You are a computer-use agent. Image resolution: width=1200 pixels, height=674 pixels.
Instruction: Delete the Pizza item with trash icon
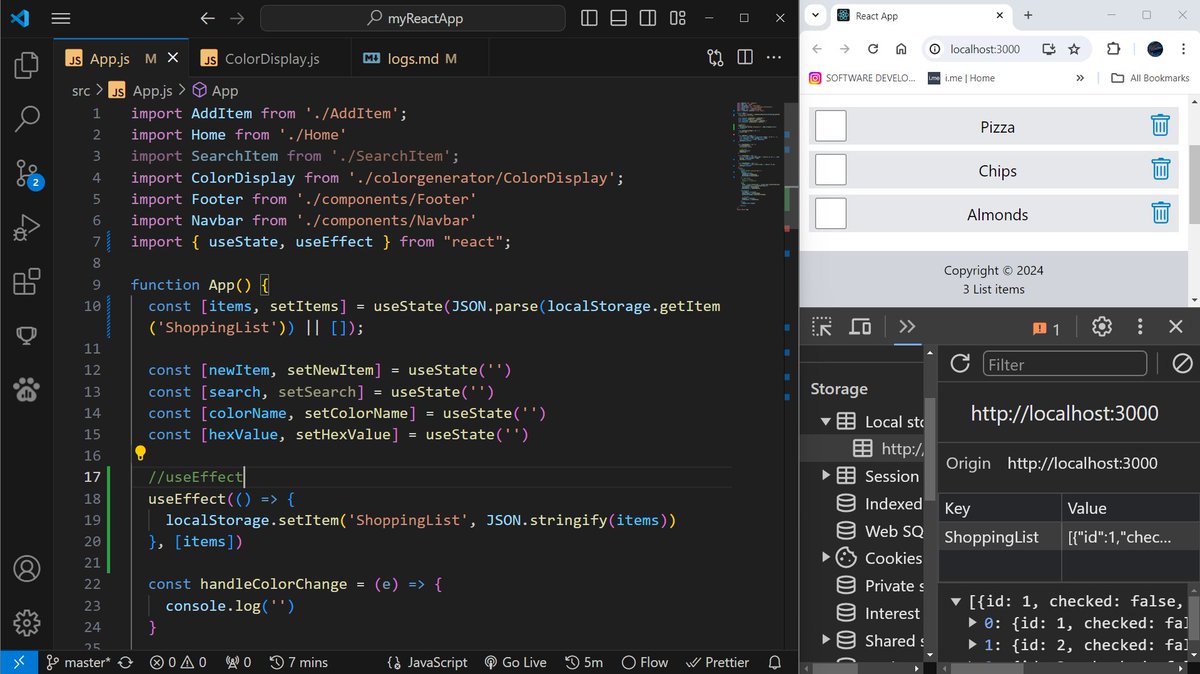point(1160,125)
